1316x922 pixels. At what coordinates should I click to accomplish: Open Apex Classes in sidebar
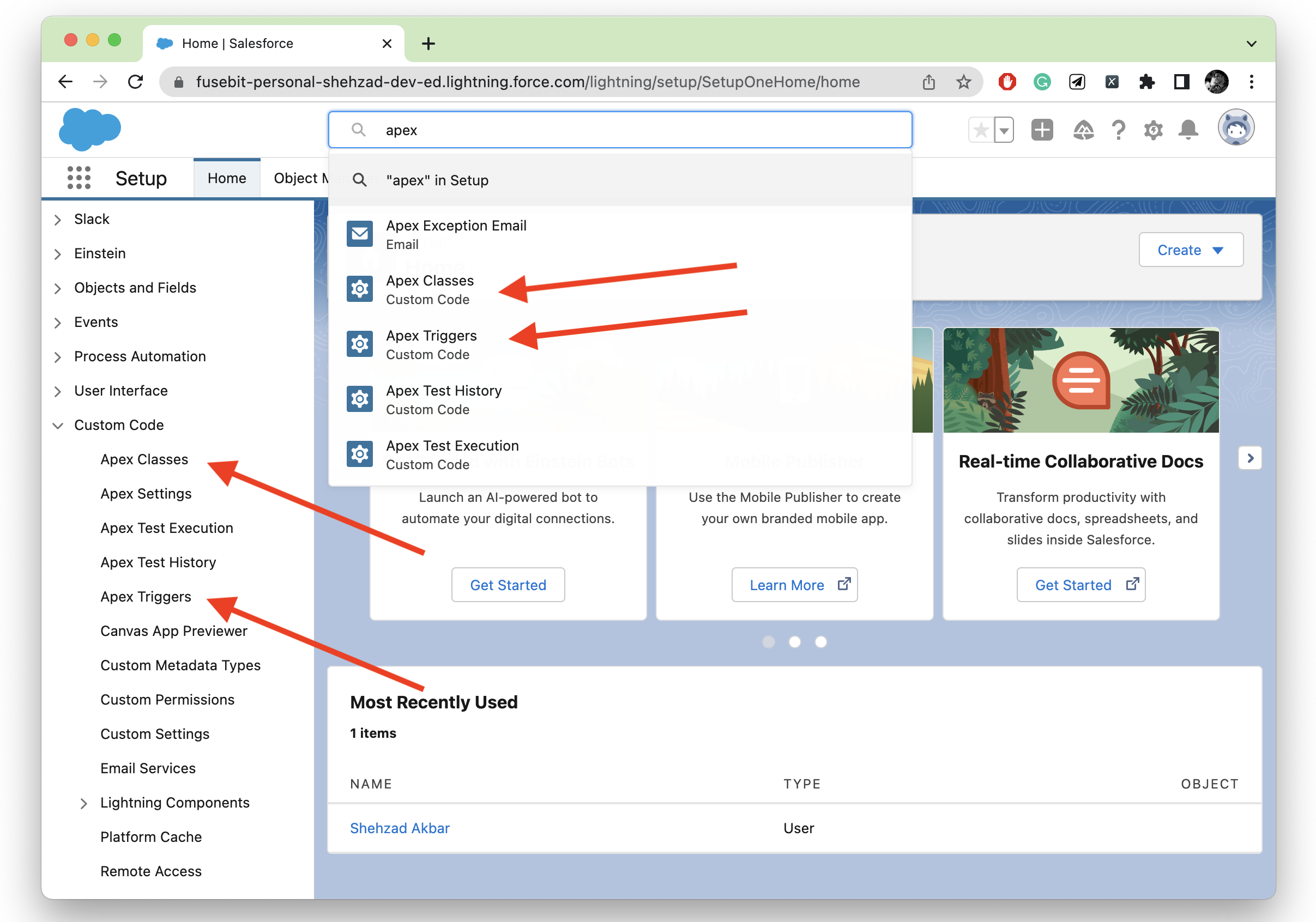144,459
